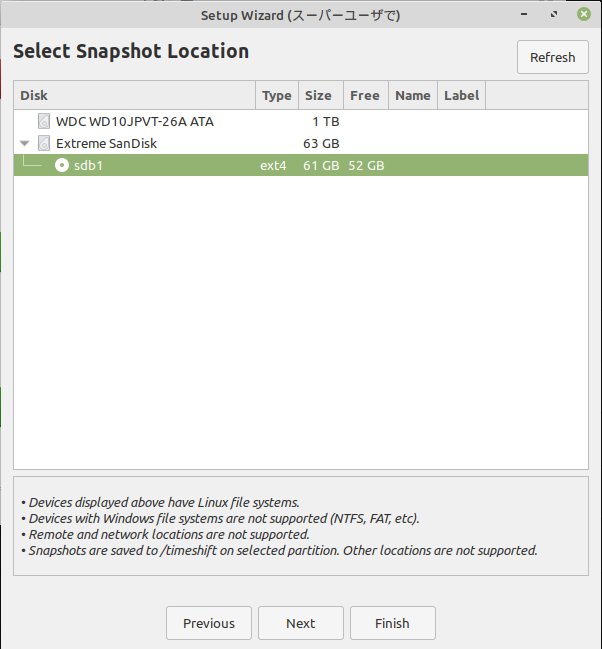Select the sdb1 partition radio button
602x649 pixels.
pyautogui.click(x=62, y=165)
